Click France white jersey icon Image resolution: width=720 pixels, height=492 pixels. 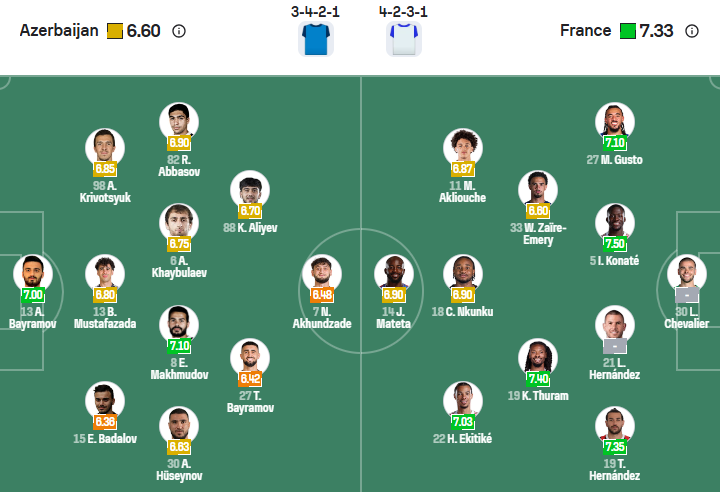pyautogui.click(x=404, y=39)
